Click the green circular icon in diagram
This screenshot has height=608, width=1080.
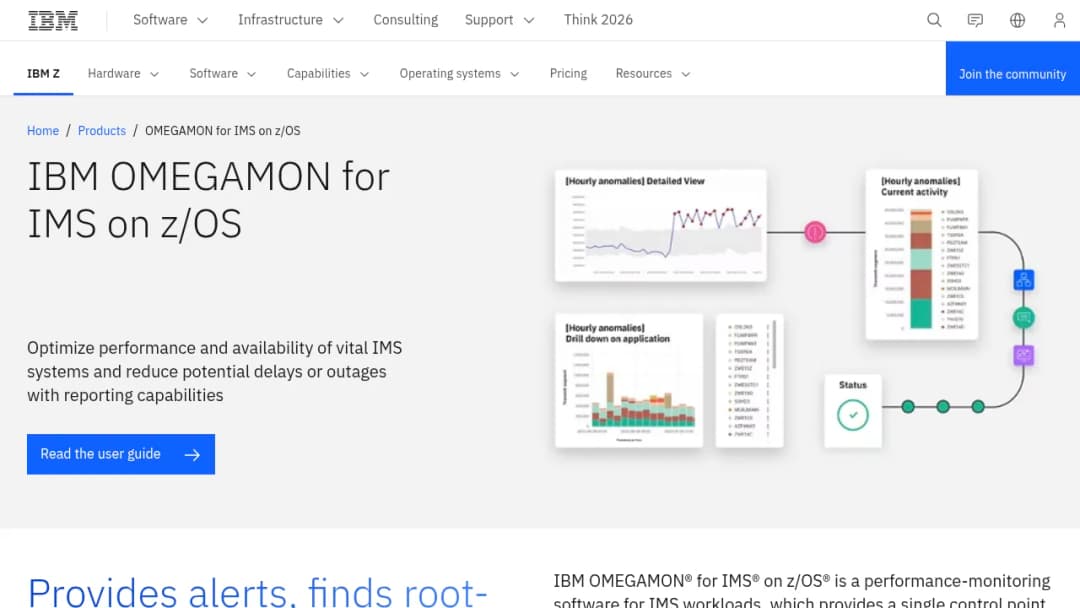(1024, 317)
